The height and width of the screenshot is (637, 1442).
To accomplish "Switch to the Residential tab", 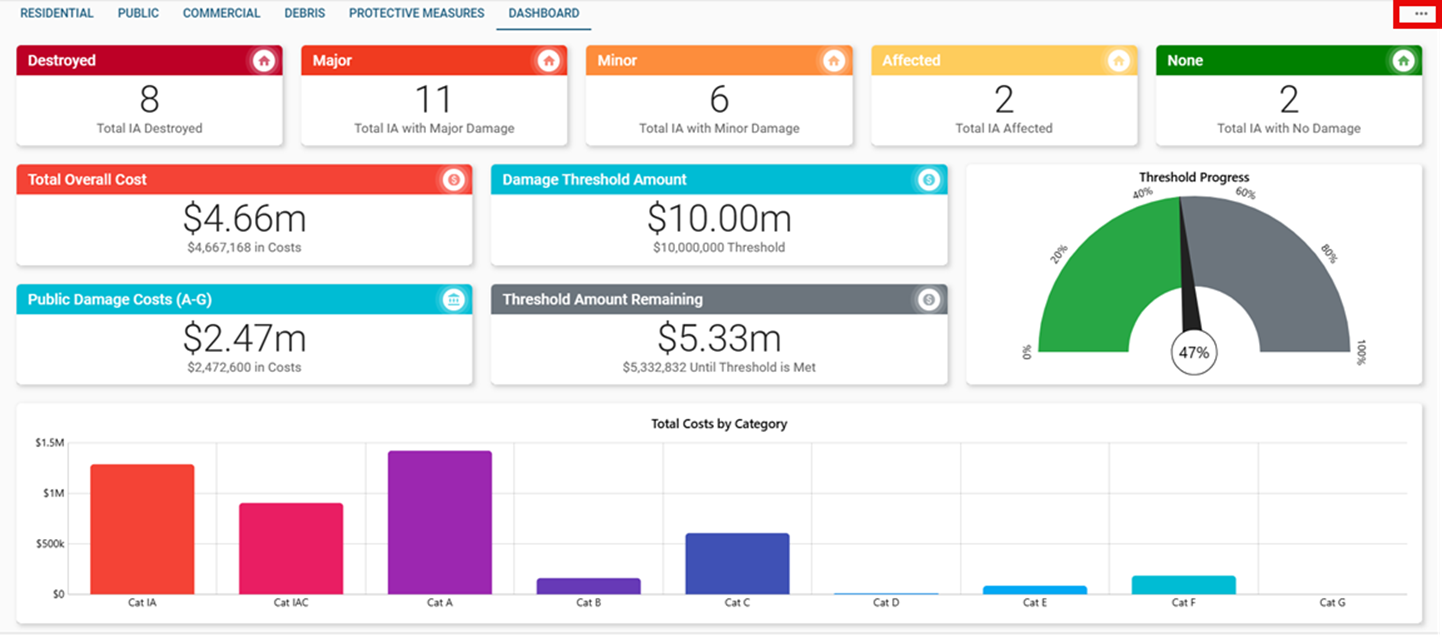I will click(x=57, y=13).
